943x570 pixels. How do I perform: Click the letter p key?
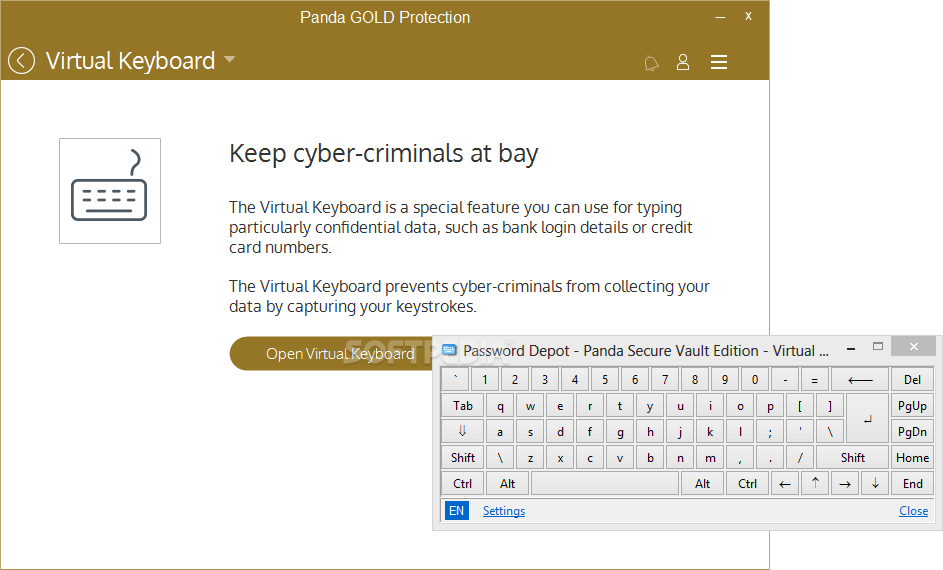[x=770, y=406]
